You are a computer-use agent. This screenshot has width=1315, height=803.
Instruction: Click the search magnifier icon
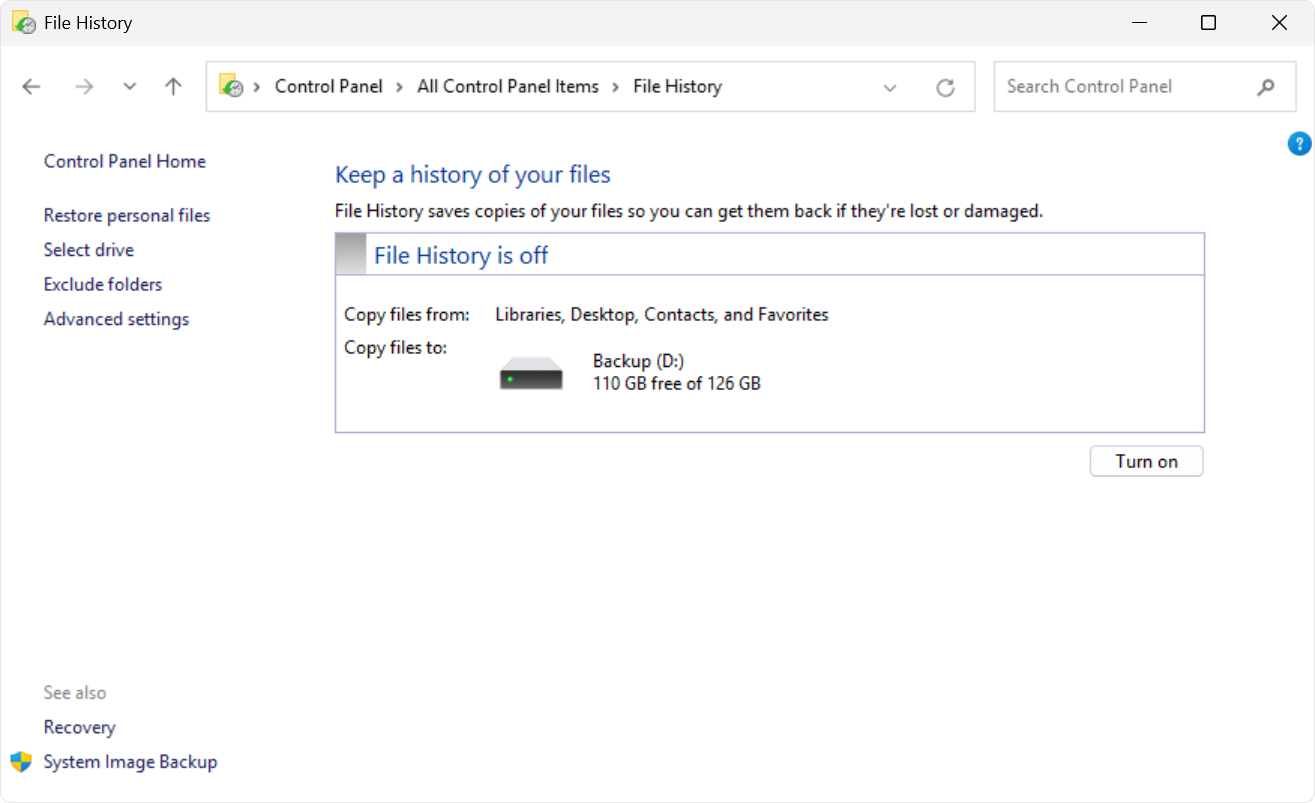point(1266,87)
